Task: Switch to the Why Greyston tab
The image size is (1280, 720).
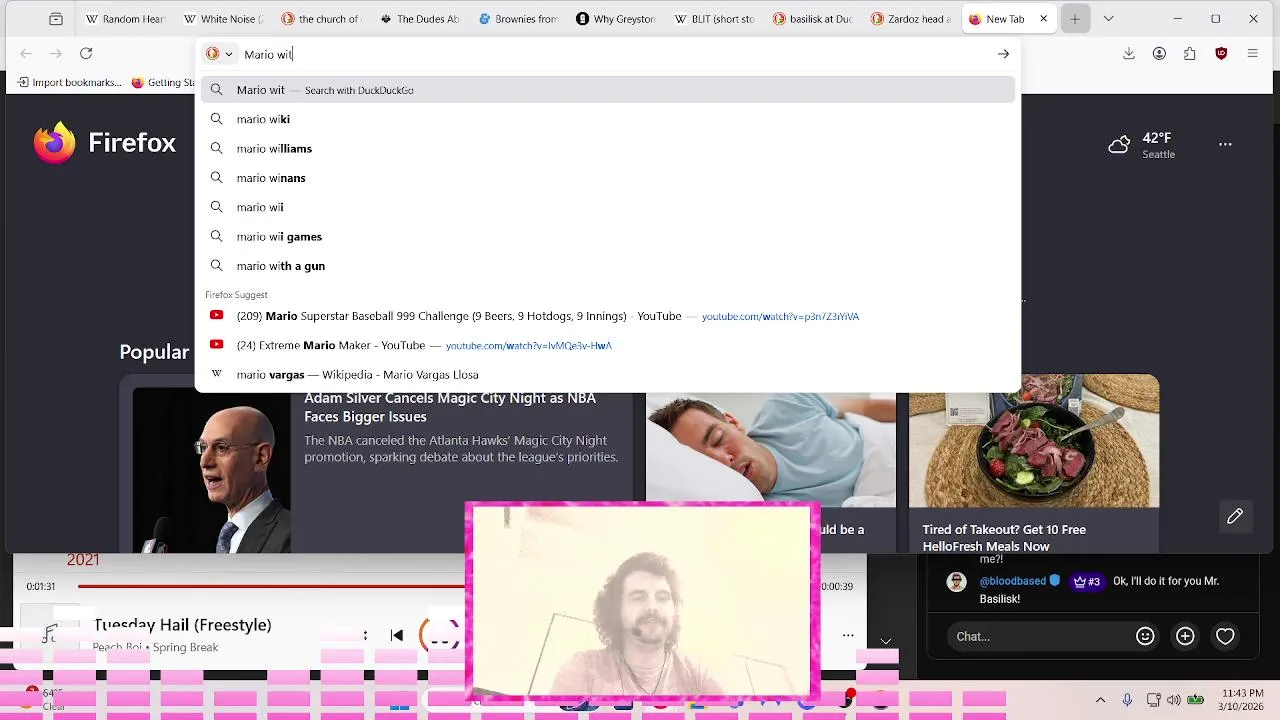Action: (x=615, y=19)
